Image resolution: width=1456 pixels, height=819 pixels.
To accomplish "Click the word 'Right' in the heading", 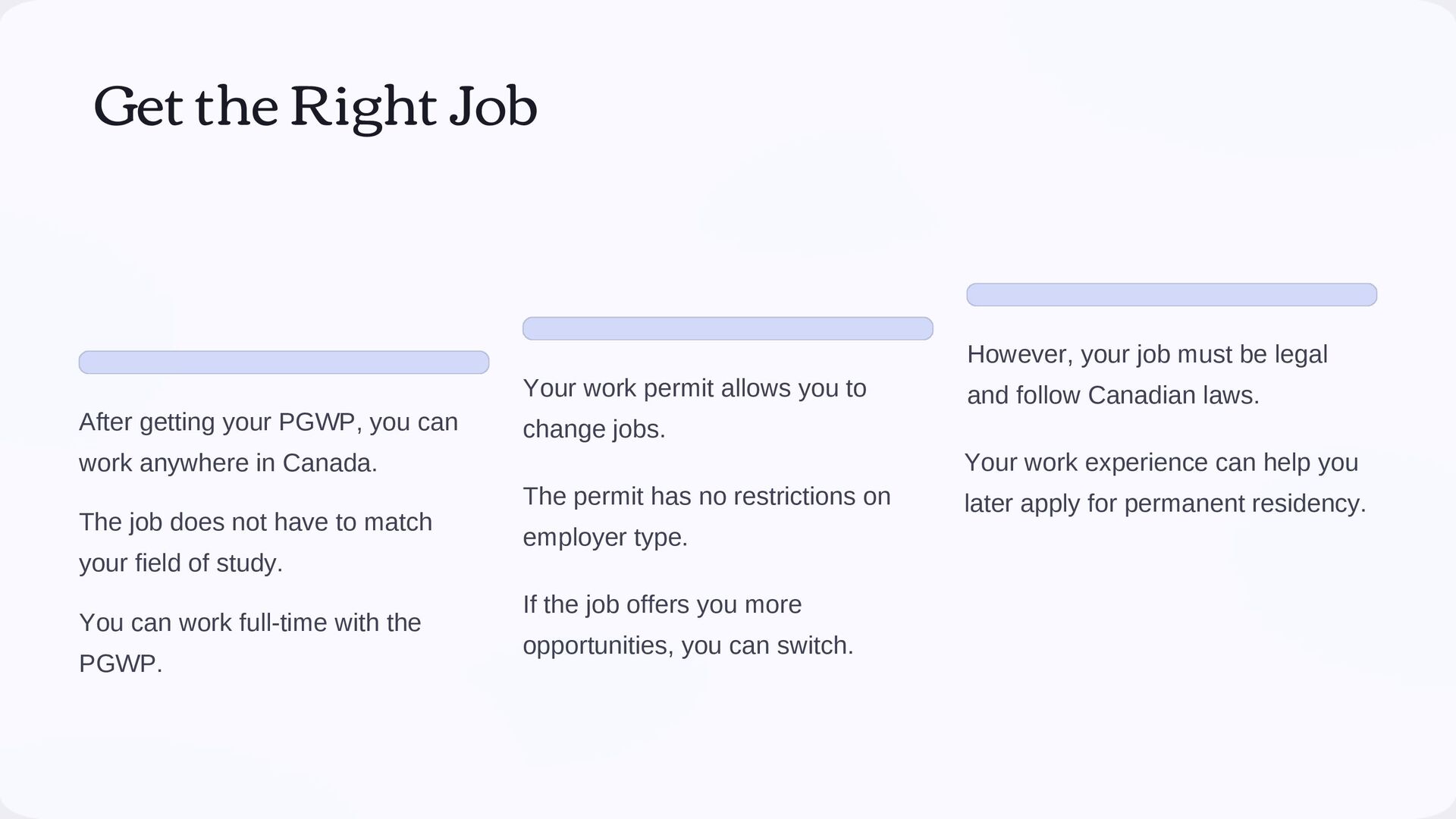I will pos(364,108).
